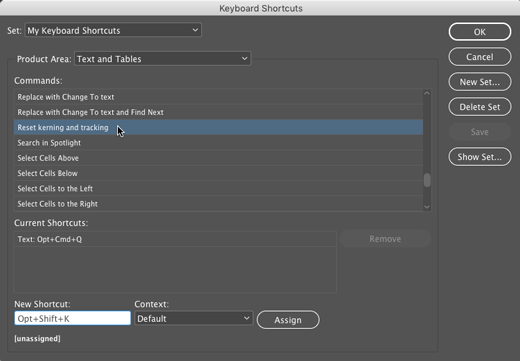Select the 'Text: Opt+Cmd+Q' current shortcut

point(175,239)
